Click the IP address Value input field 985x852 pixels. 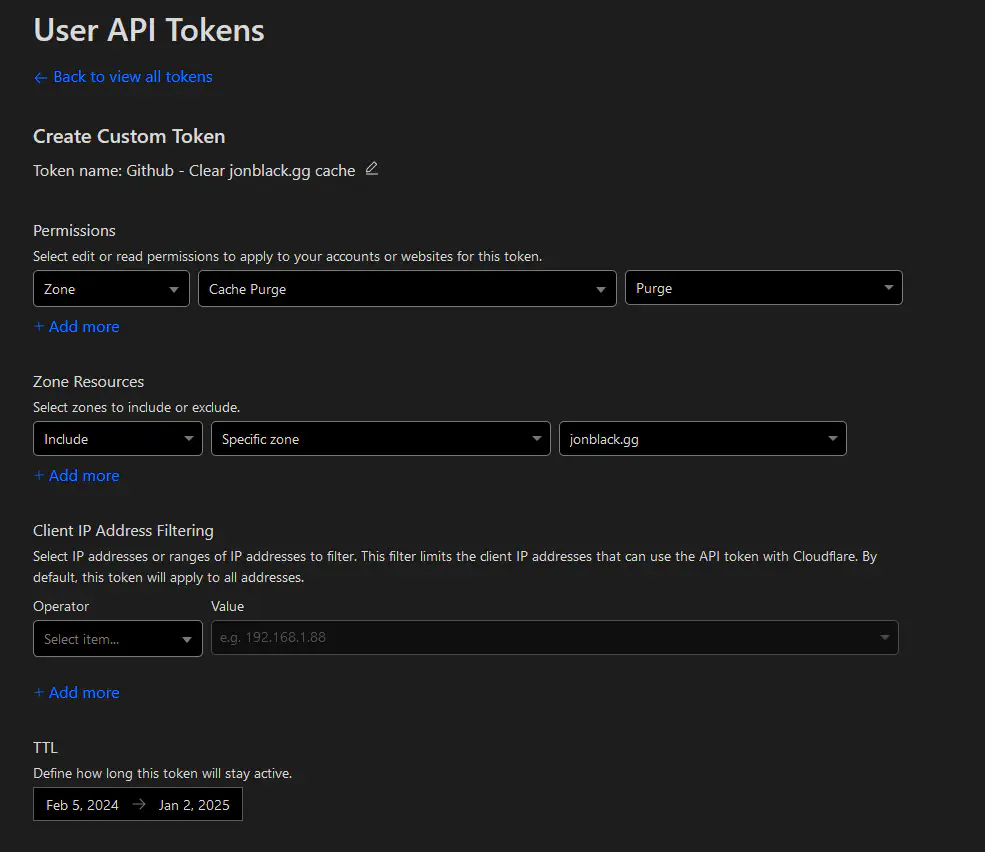click(x=540, y=638)
